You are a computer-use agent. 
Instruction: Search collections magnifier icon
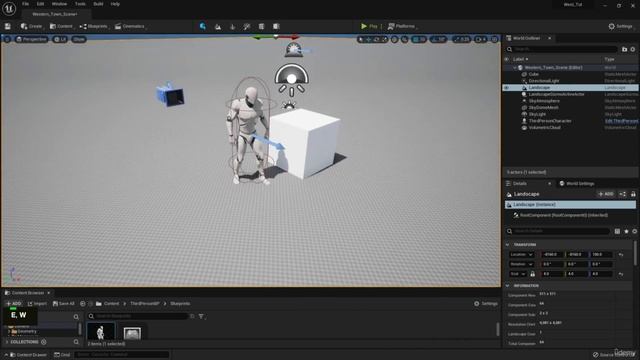click(x=76, y=342)
